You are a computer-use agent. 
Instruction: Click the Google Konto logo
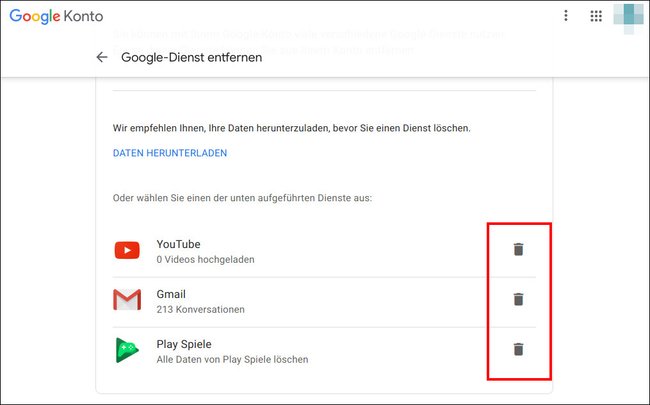56,16
